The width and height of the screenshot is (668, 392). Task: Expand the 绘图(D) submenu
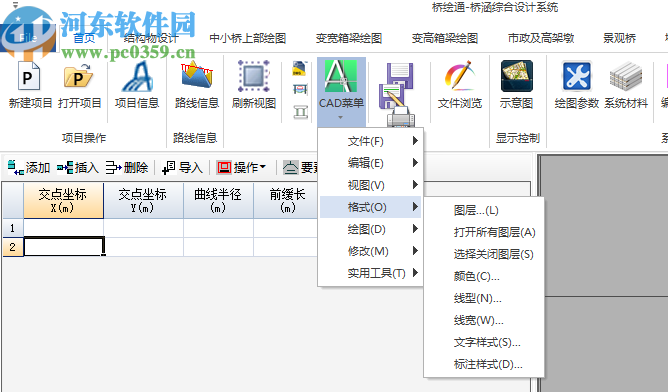click(370, 229)
